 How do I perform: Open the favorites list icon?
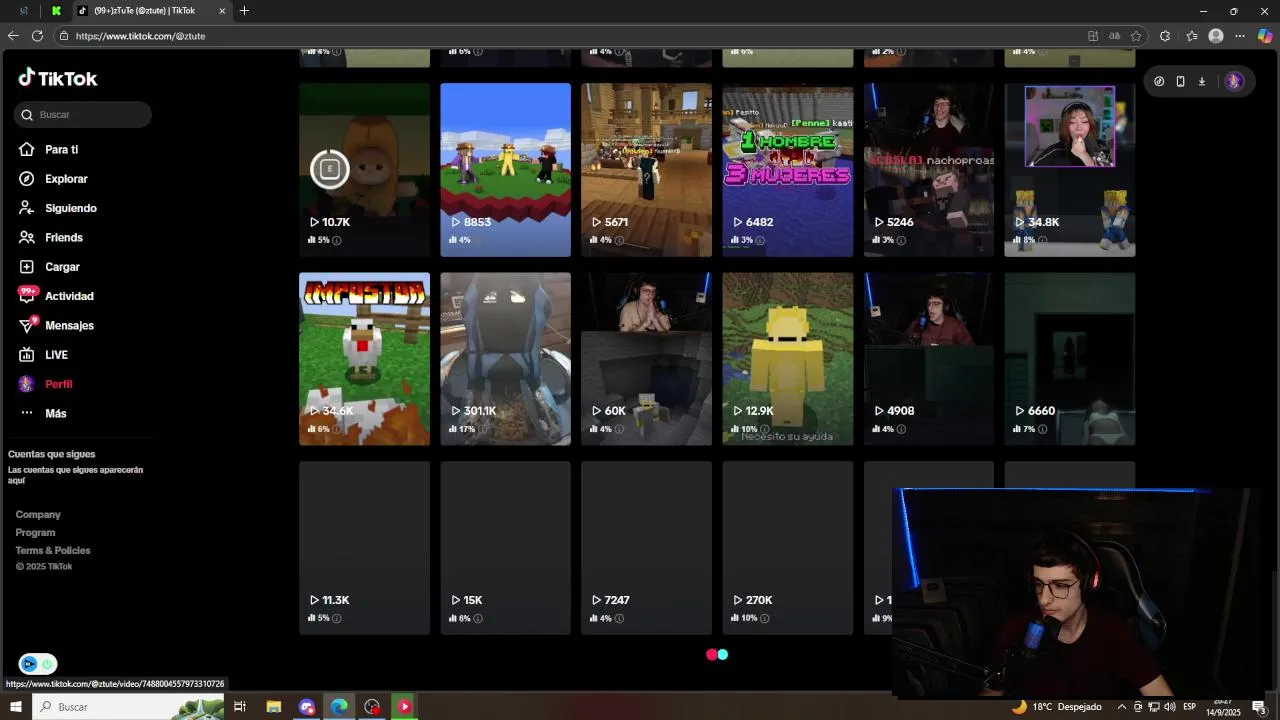(x=1192, y=36)
